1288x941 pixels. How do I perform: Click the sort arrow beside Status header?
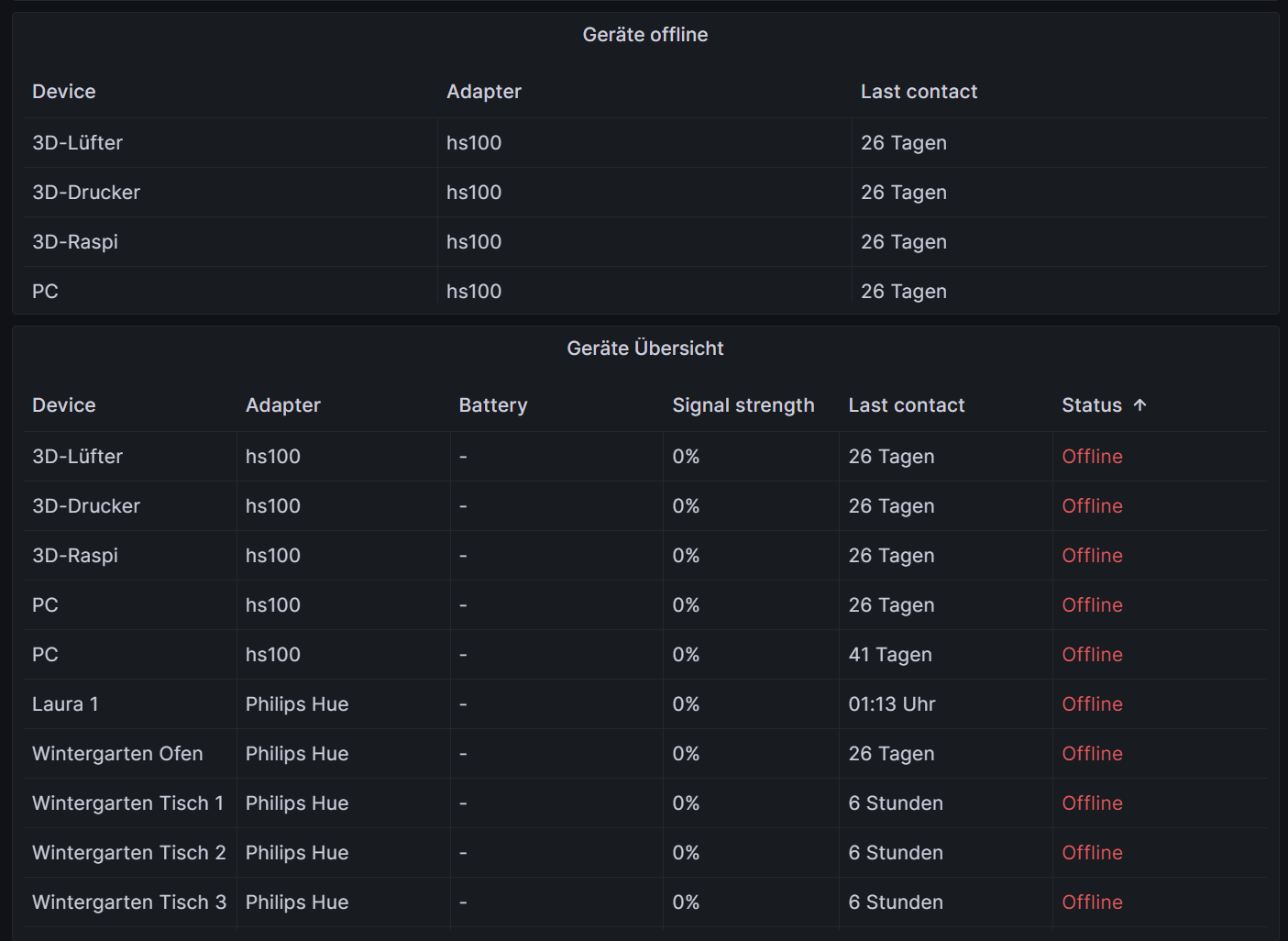coord(1139,404)
